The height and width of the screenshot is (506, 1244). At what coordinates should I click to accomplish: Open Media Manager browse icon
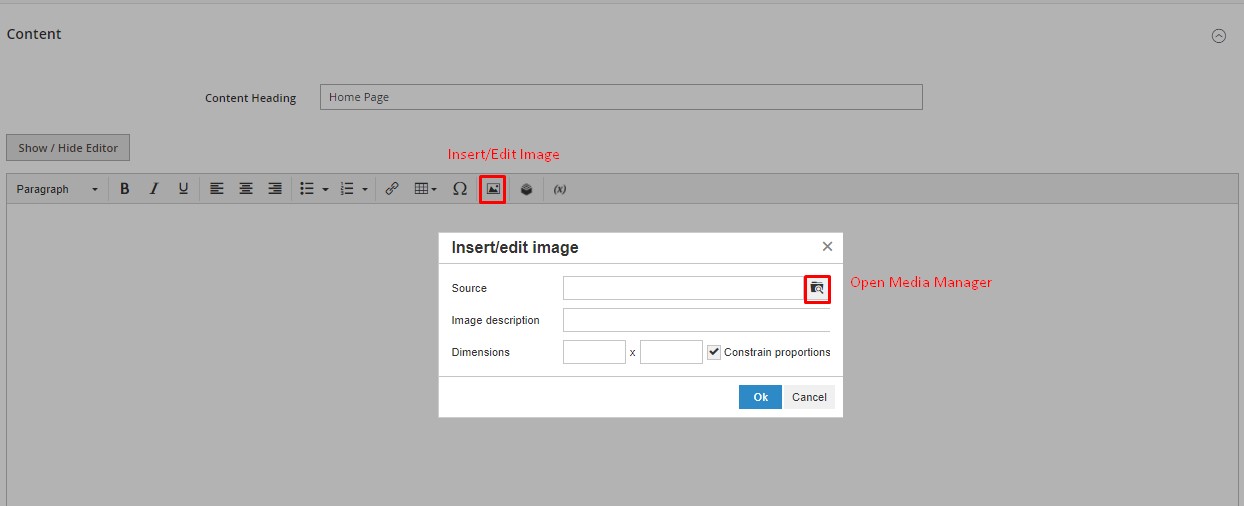[x=817, y=288]
